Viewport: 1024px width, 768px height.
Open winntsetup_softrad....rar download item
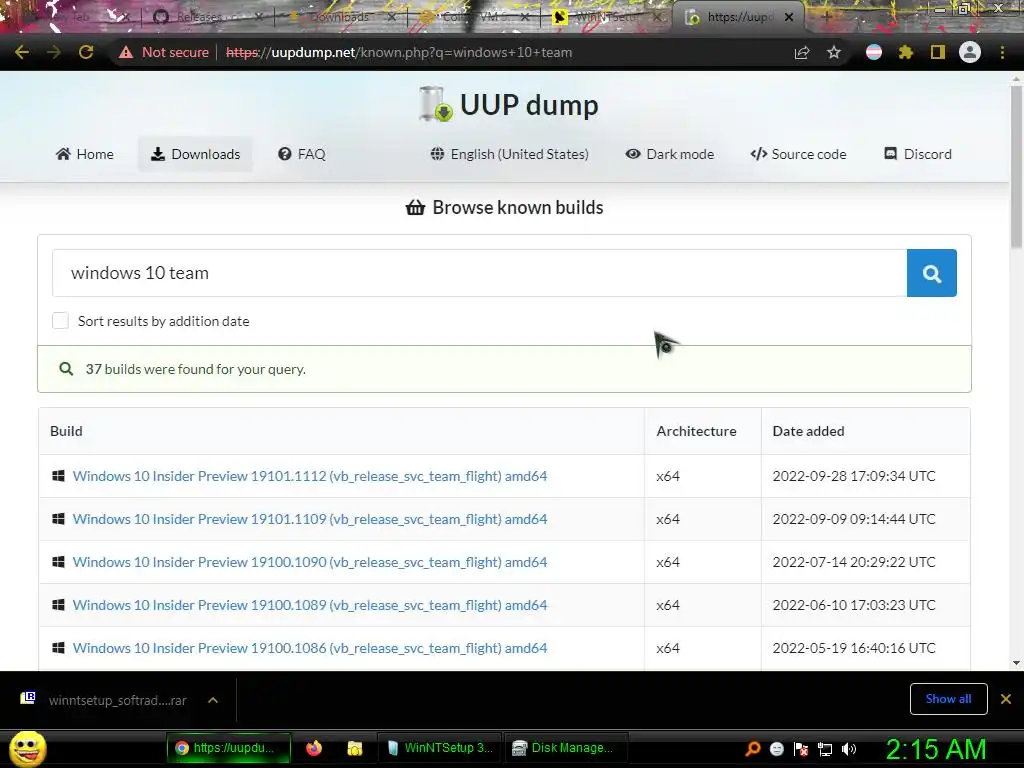point(118,700)
